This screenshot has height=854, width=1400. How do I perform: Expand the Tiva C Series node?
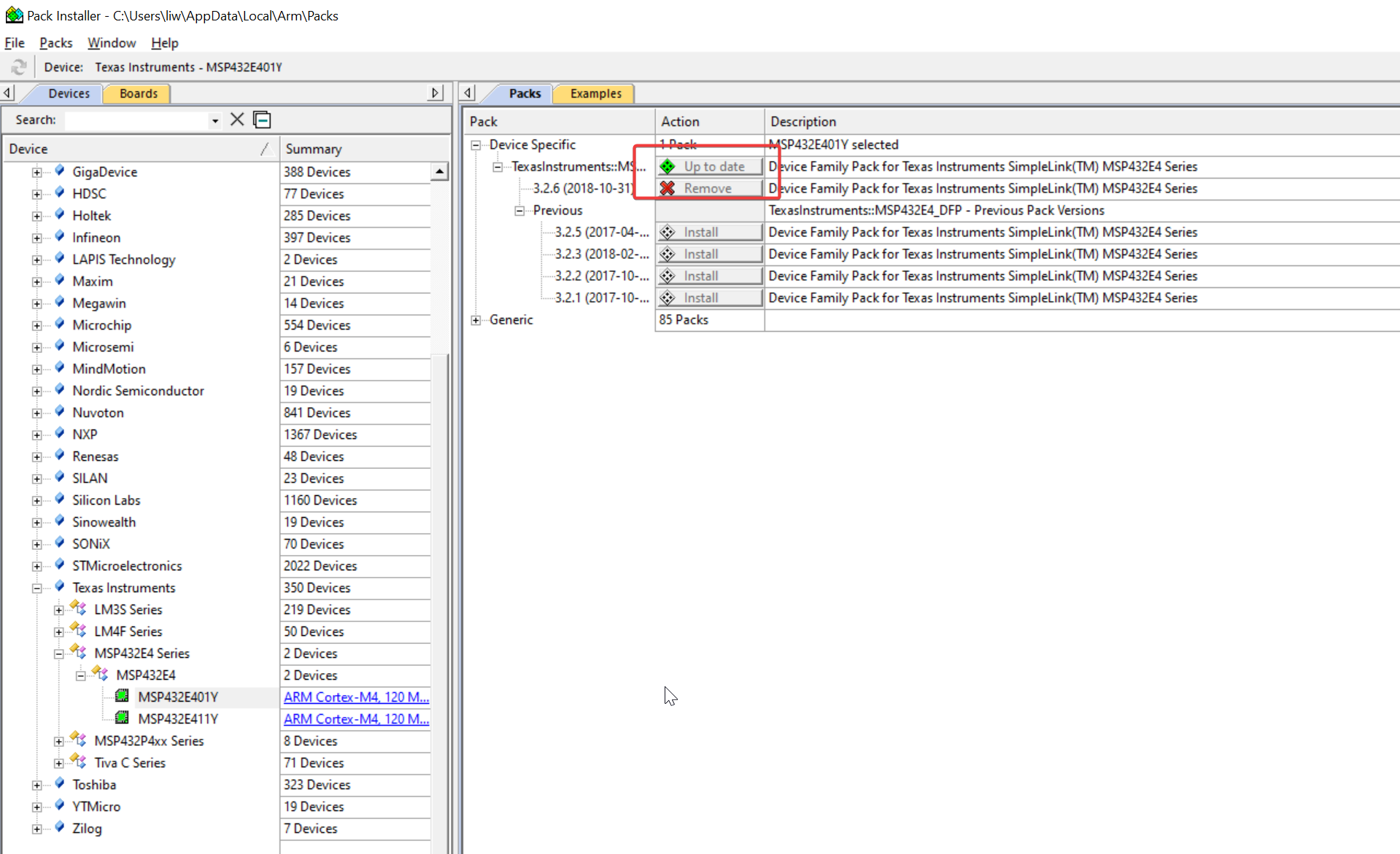point(58,763)
